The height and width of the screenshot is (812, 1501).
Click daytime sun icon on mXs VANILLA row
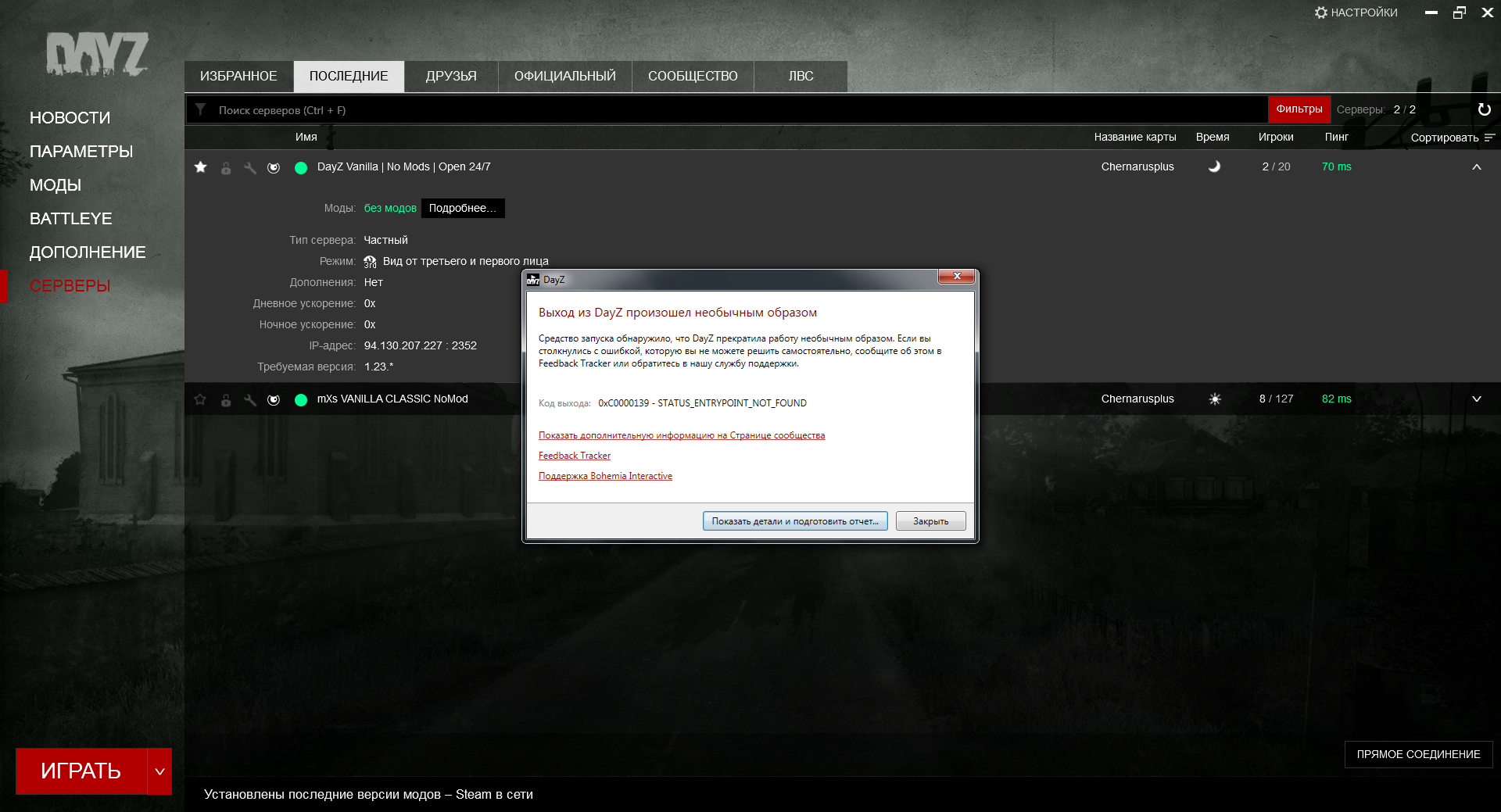pos(1215,399)
